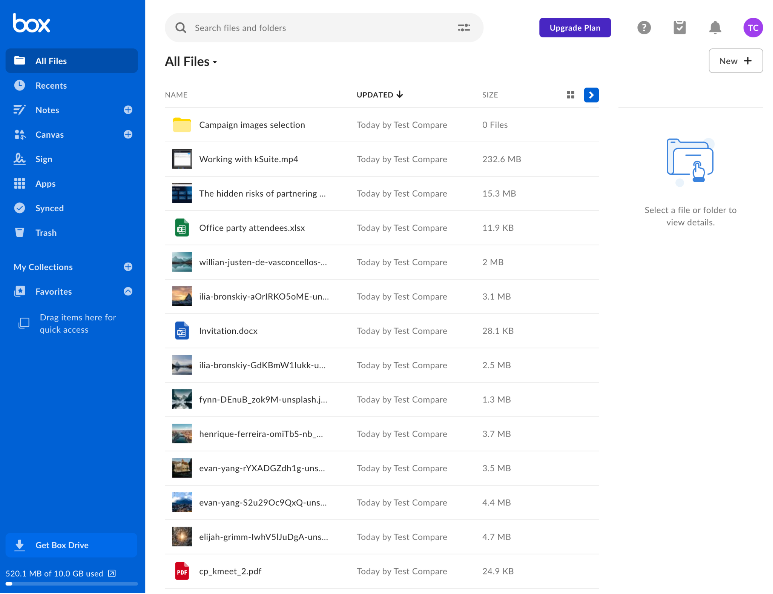Add a new collection with plus icon

pyautogui.click(x=128, y=267)
